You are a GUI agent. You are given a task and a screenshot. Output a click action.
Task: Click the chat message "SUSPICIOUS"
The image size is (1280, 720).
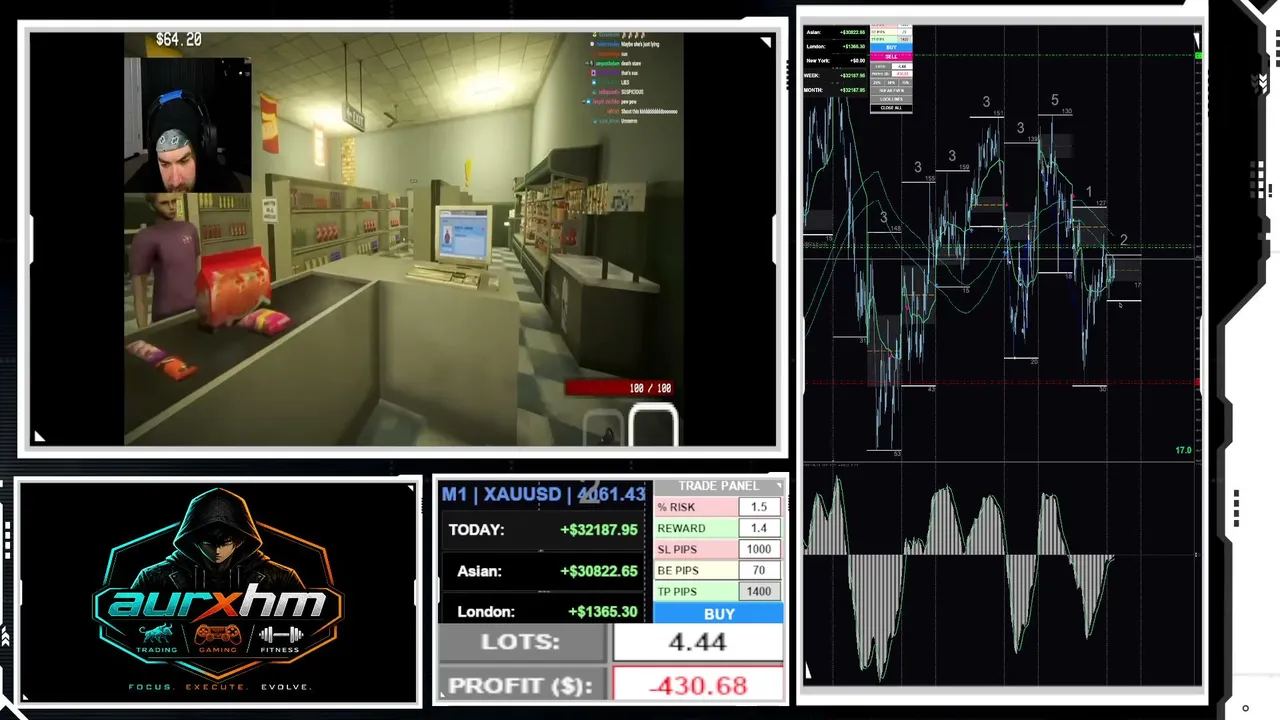click(632, 92)
